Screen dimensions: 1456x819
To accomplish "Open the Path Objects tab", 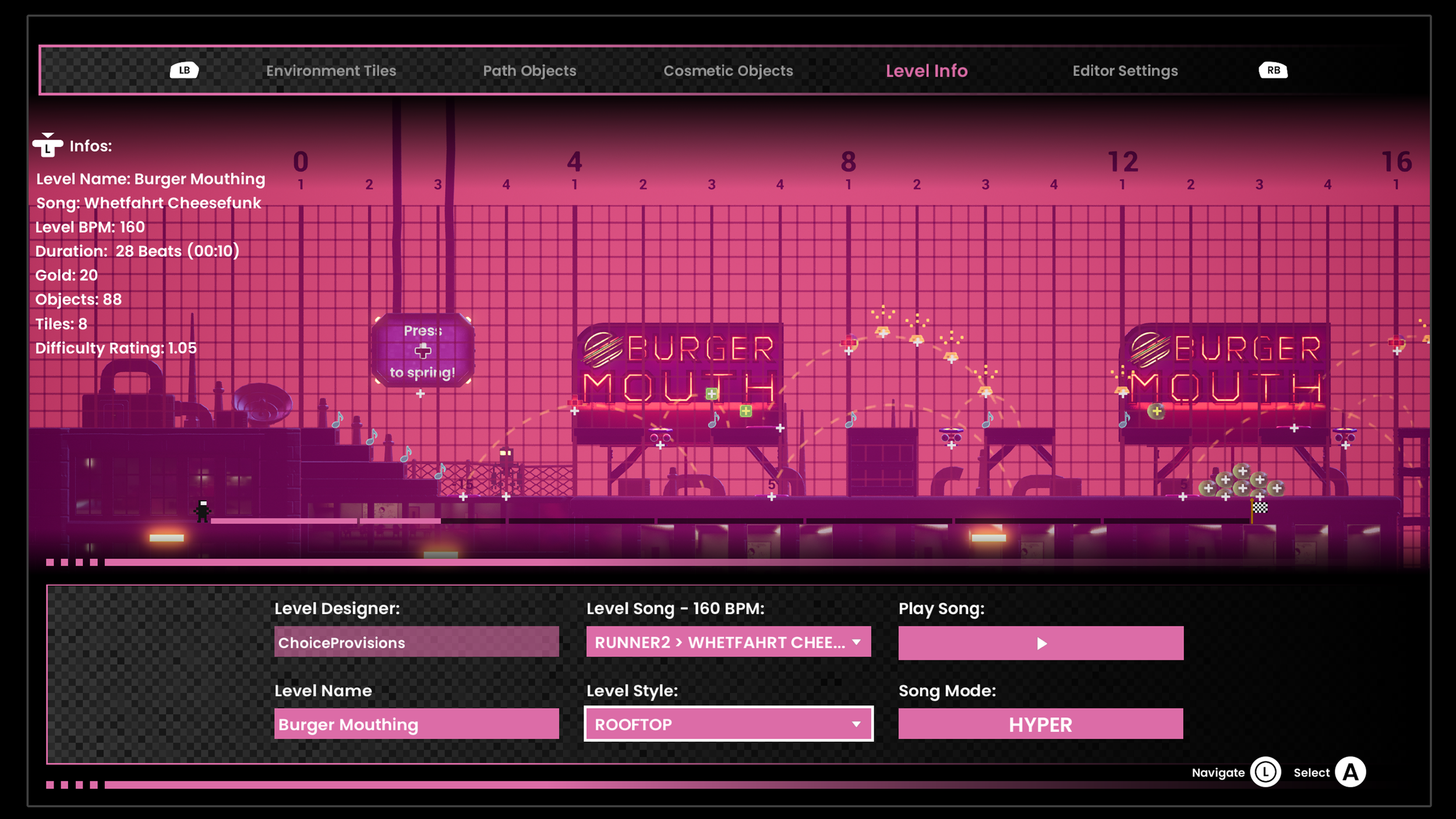I will click(529, 70).
